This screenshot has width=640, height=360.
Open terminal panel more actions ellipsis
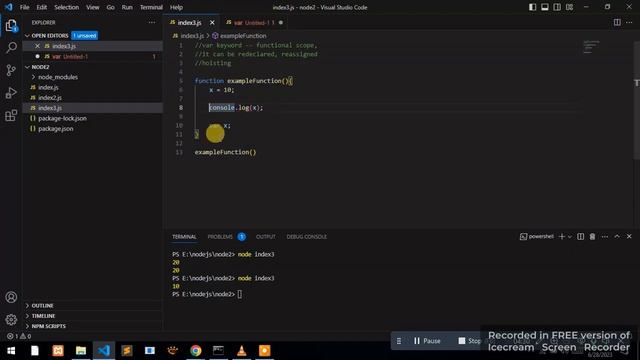[604, 237]
